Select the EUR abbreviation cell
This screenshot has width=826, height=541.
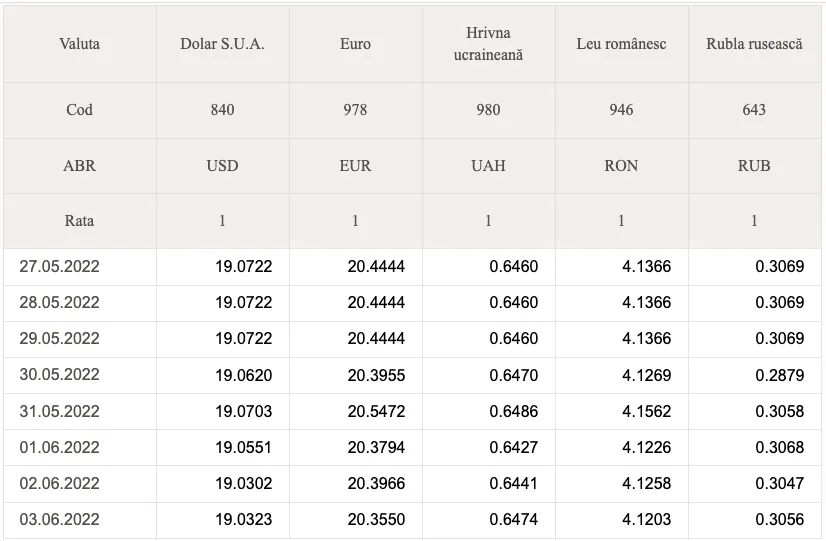356,166
